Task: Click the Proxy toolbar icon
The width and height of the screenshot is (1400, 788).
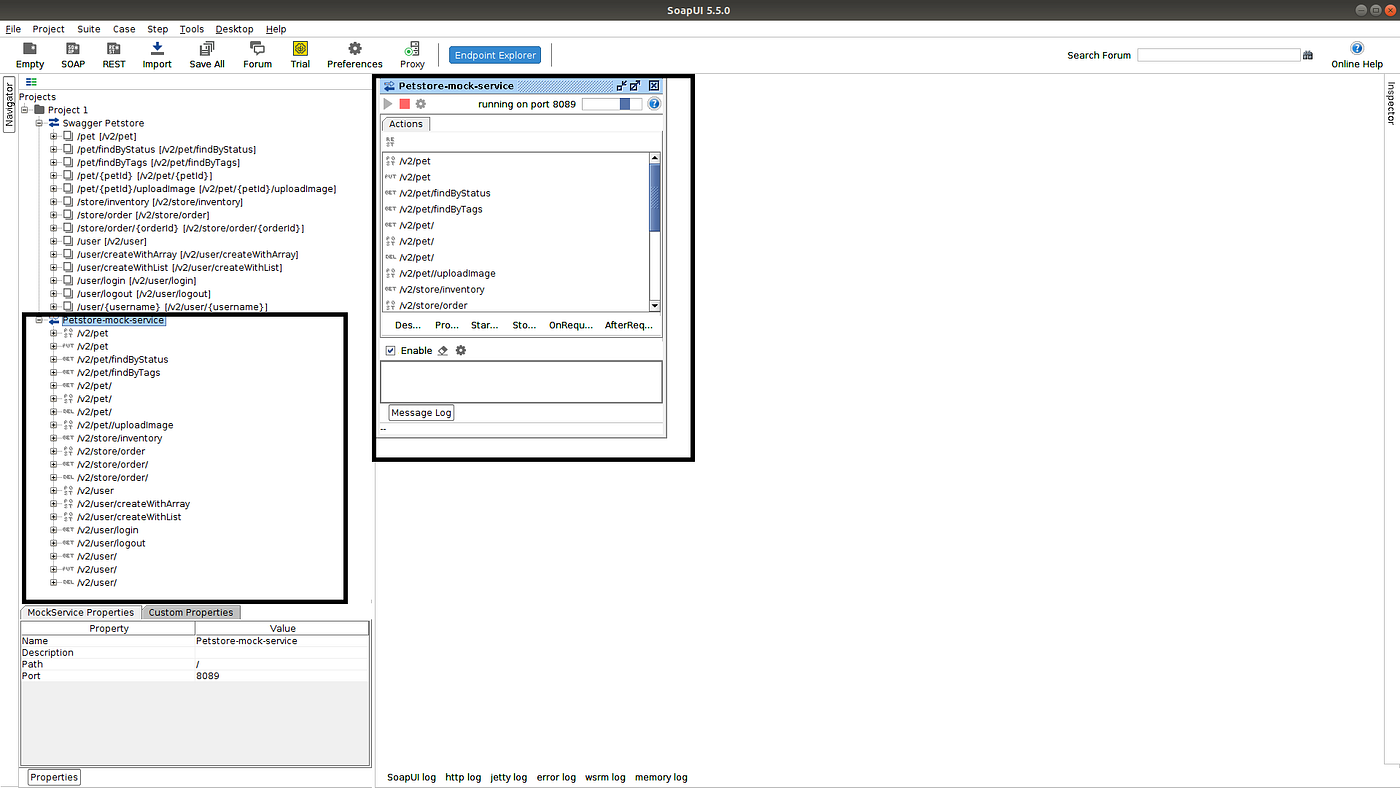Action: pos(412,48)
